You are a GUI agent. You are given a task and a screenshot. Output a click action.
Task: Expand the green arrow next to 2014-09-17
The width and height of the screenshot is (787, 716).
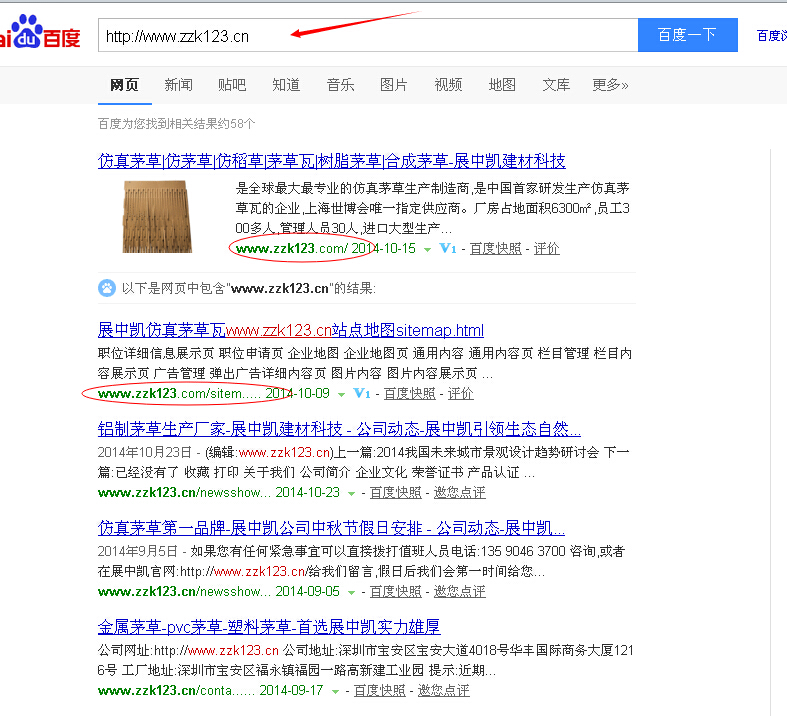point(335,691)
